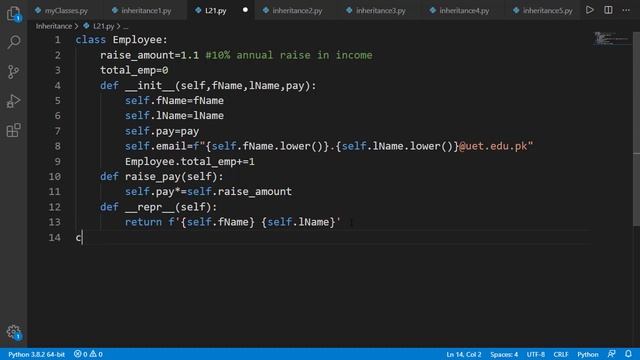Viewport: 640px width, 360px height.
Task: Click the @uet.edu.pk text in email line
Action: (493, 146)
